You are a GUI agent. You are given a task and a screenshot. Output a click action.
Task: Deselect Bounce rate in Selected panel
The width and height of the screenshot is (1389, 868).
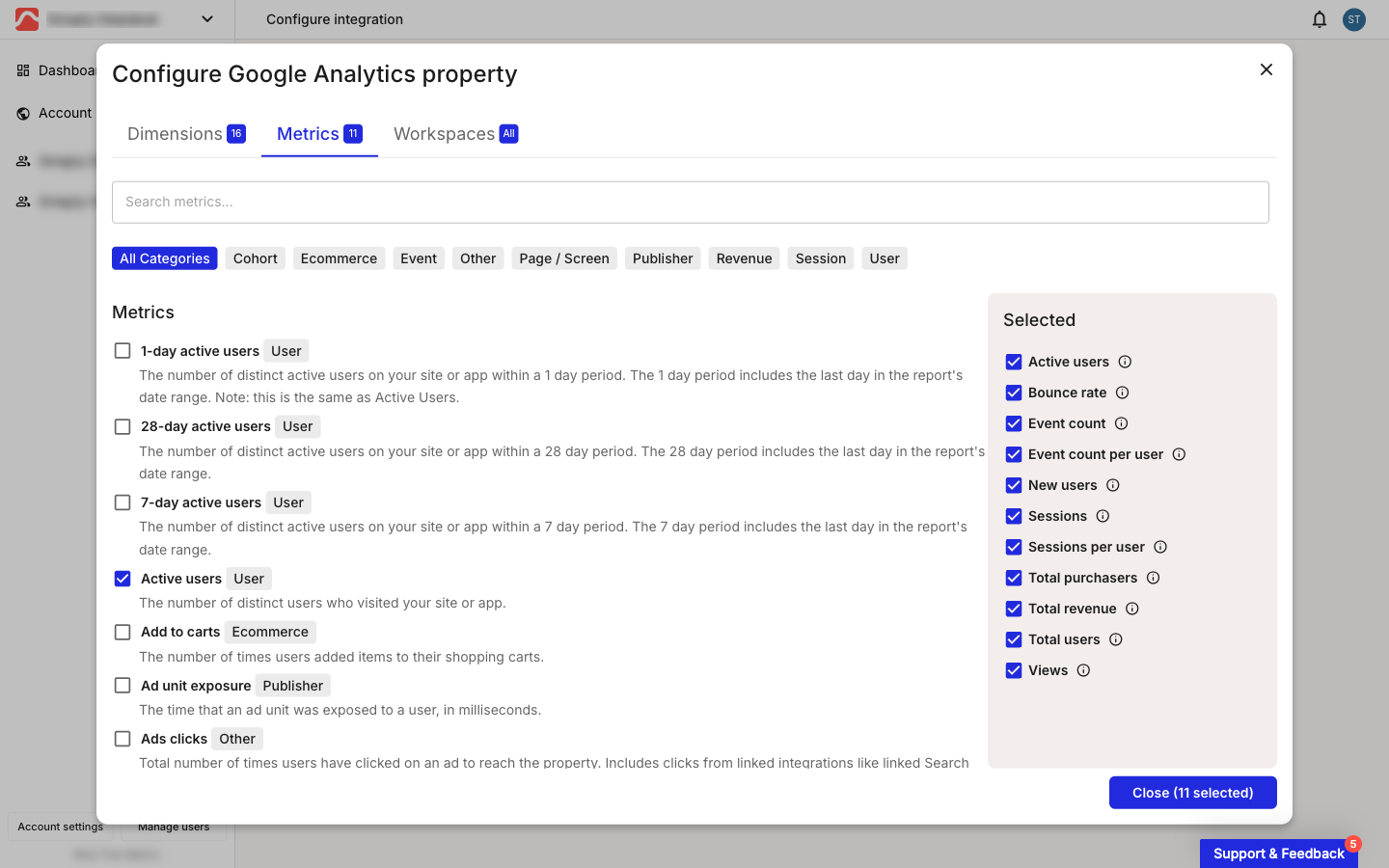tap(1014, 393)
